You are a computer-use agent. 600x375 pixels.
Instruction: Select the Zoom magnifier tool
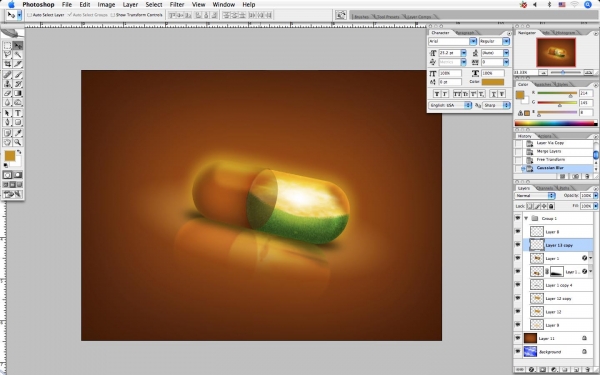coord(18,142)
